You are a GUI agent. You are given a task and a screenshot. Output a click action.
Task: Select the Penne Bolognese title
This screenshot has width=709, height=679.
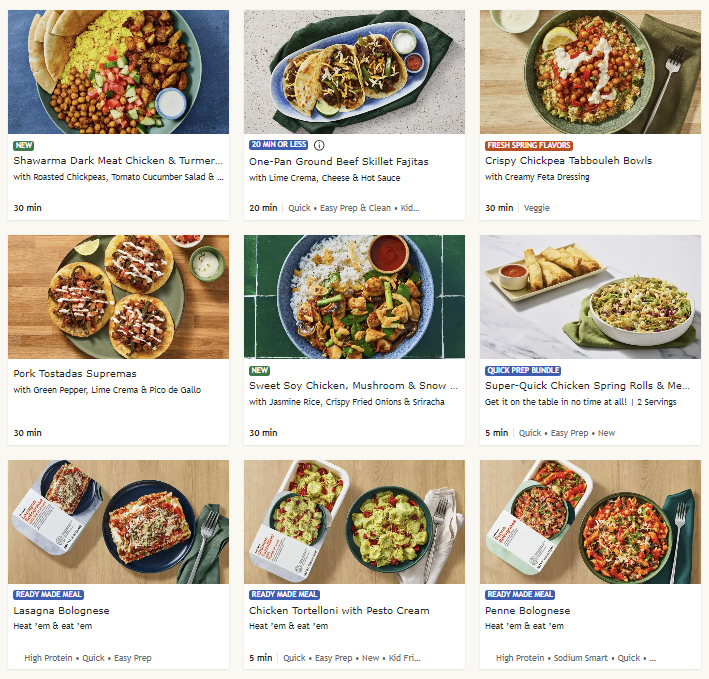[528, 610]
